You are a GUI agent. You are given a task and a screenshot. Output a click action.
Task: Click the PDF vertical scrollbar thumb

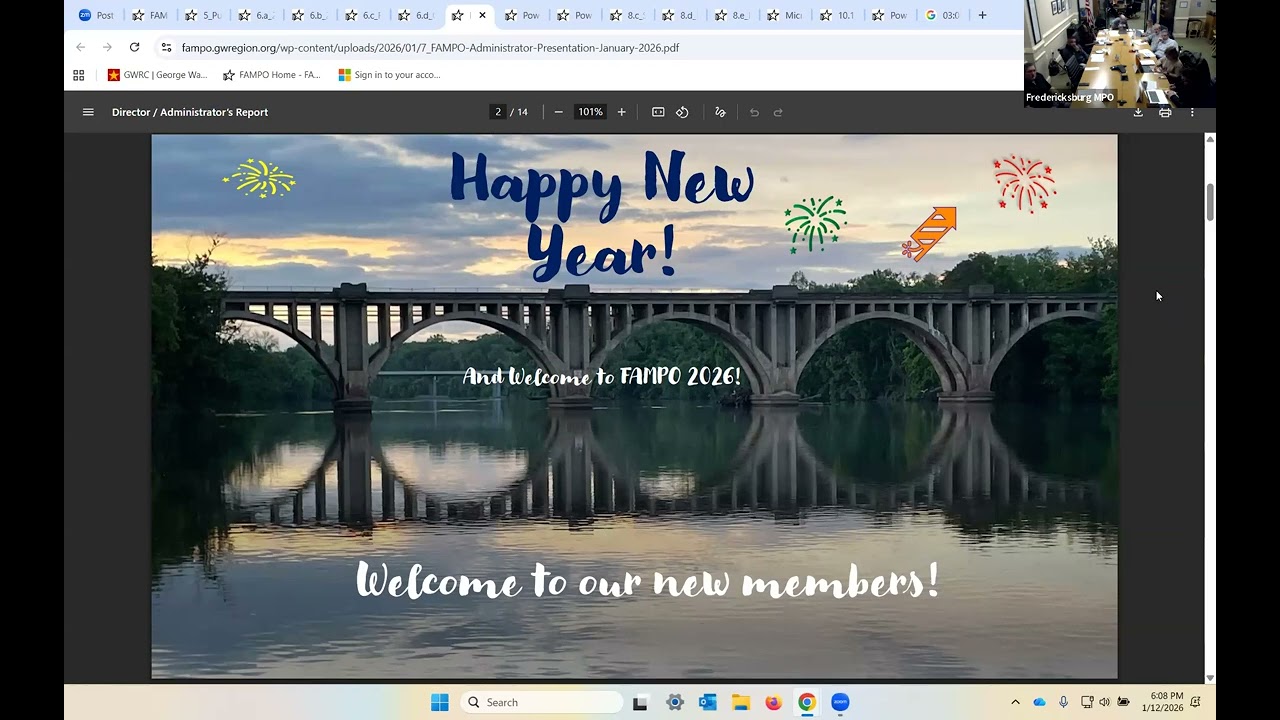[x=1210, y=202]
